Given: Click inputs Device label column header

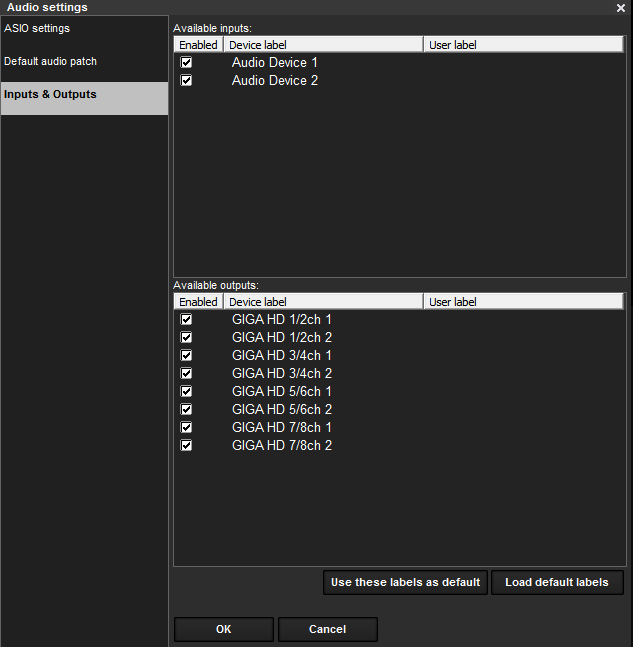Looking at the screenshot, I should (322, 45).
